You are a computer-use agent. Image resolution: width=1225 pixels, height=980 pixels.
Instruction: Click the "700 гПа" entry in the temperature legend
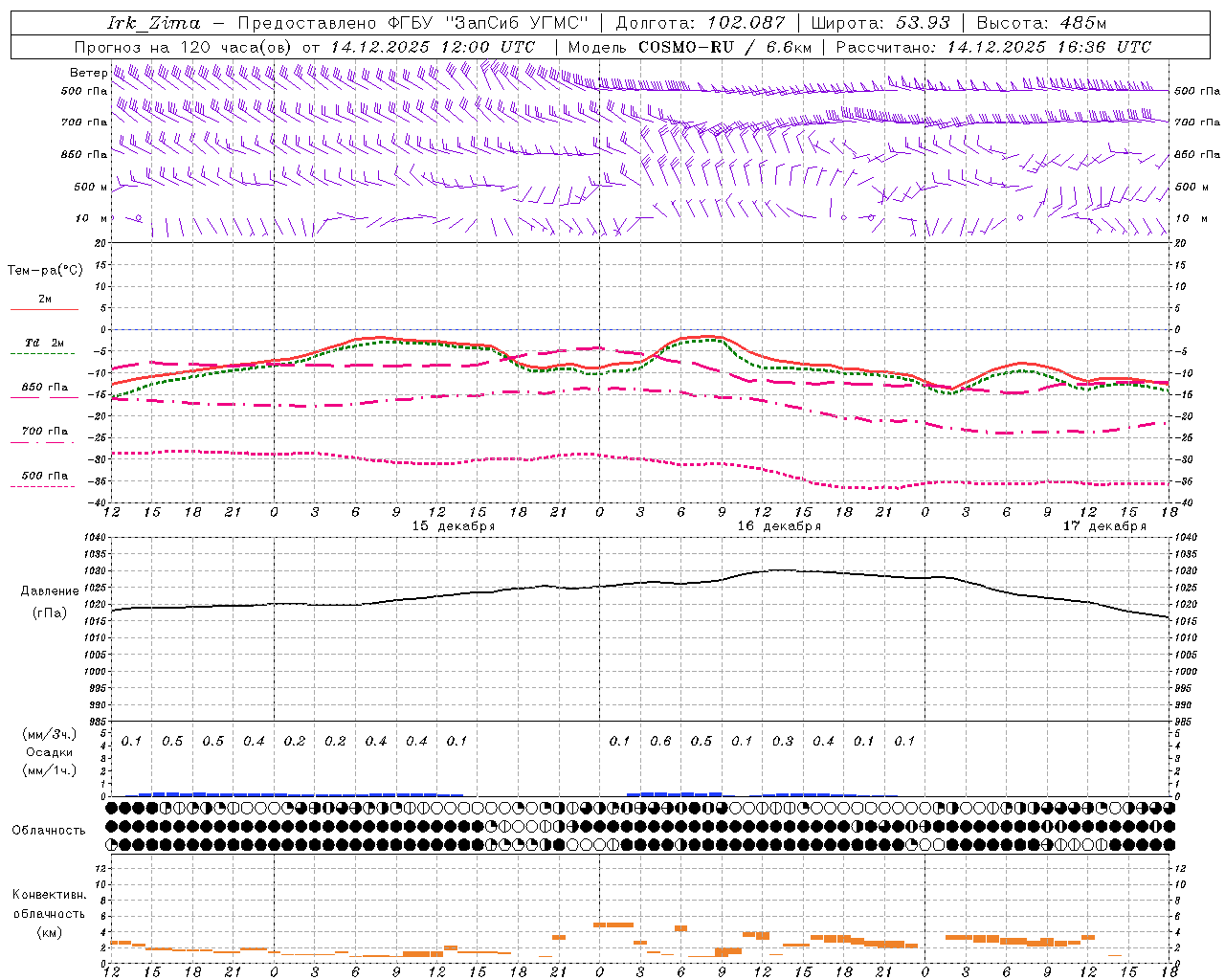coord(44,432)
